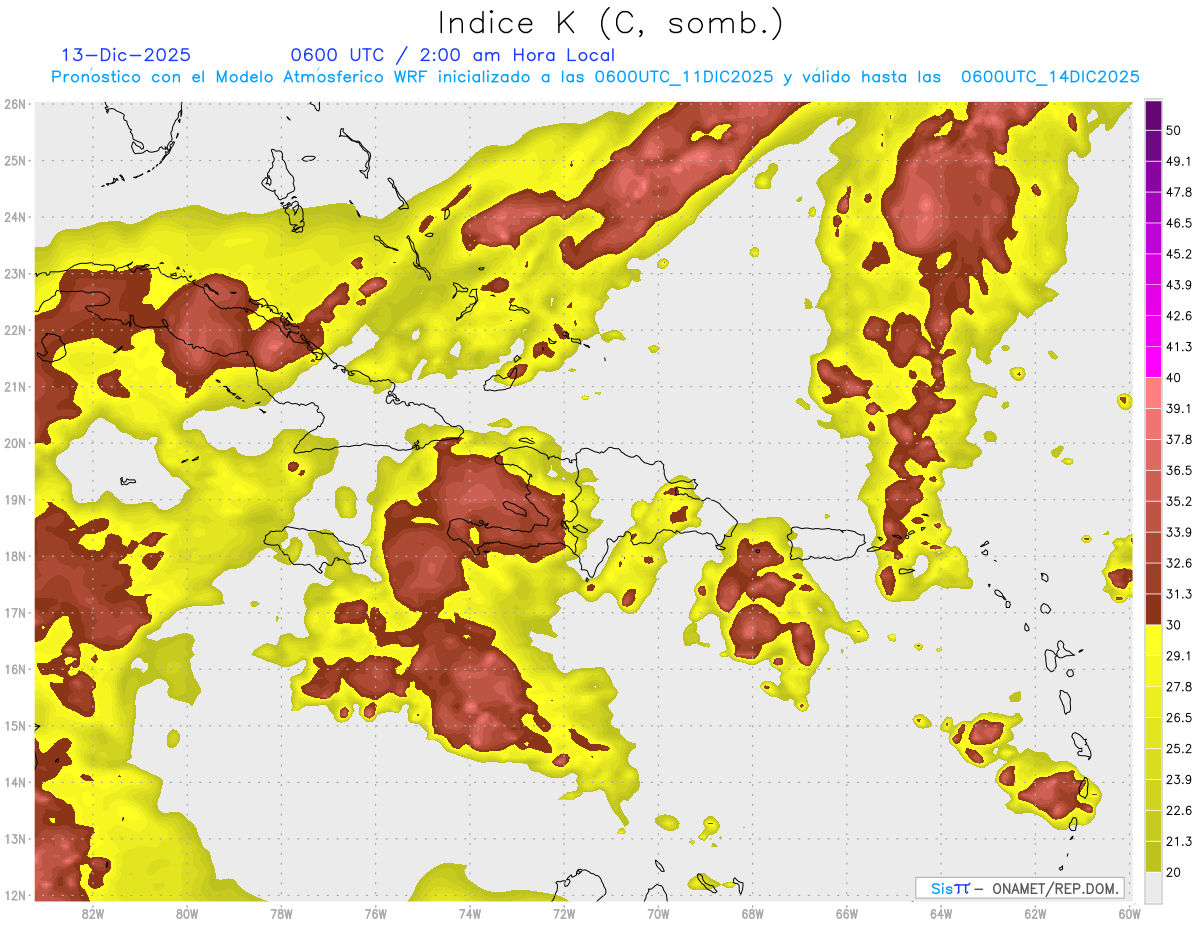Screen dimensions: 1200x927
Task: Click the longitude label '64W'
Action: click(x=941, y=913)
